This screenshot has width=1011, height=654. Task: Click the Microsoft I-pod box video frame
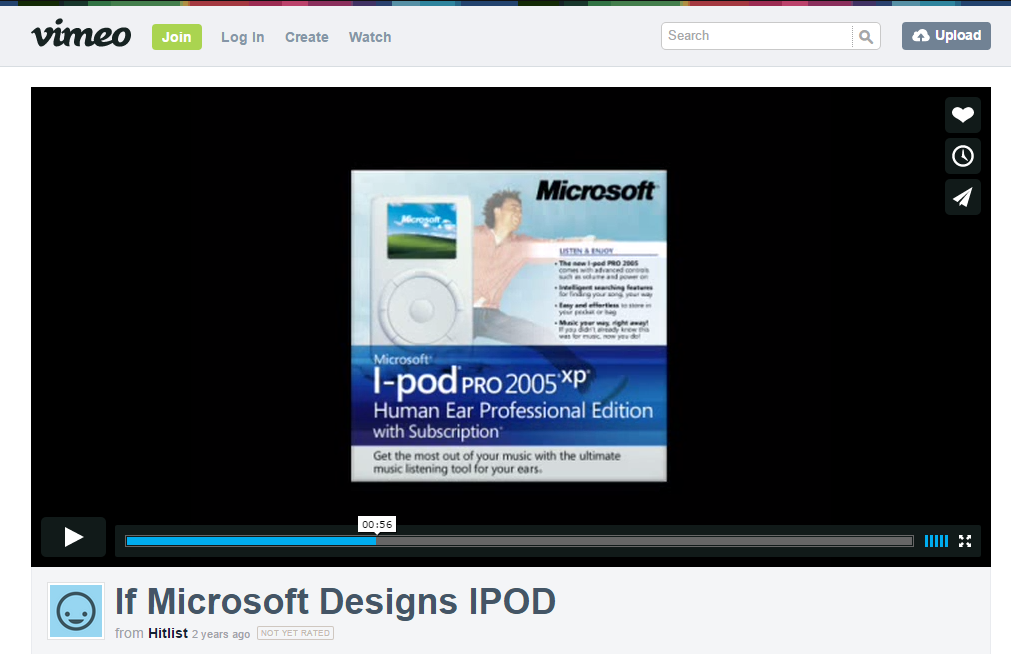pos(509,326)
